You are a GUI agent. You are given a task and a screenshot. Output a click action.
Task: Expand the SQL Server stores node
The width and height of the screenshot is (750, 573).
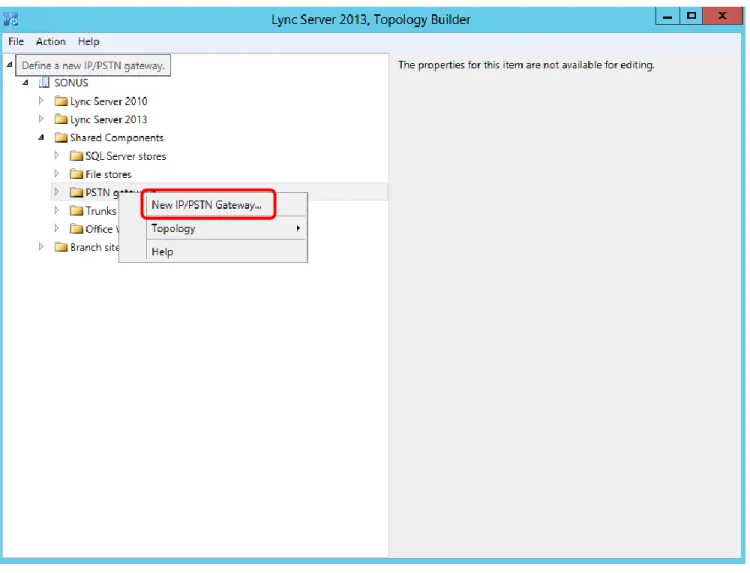coord(56,155)
